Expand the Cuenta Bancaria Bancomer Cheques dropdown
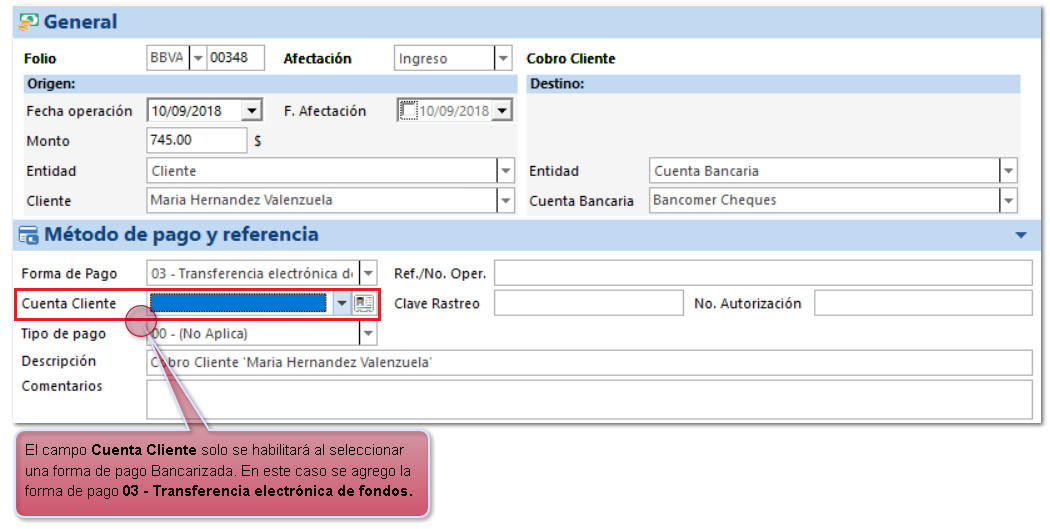This screenshot has height=529, width=1050. pyautogui.click(x=1008, y=200)
